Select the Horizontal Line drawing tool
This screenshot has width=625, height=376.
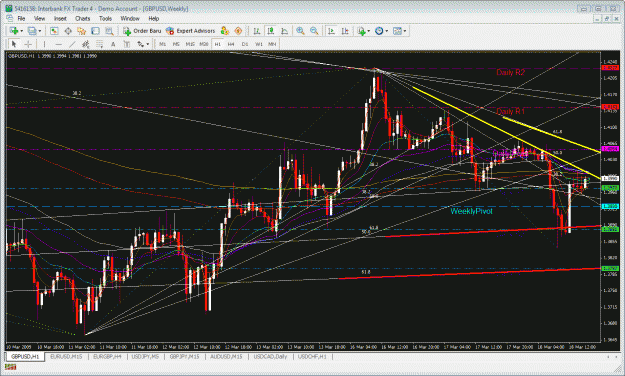(x=59, y=44)
